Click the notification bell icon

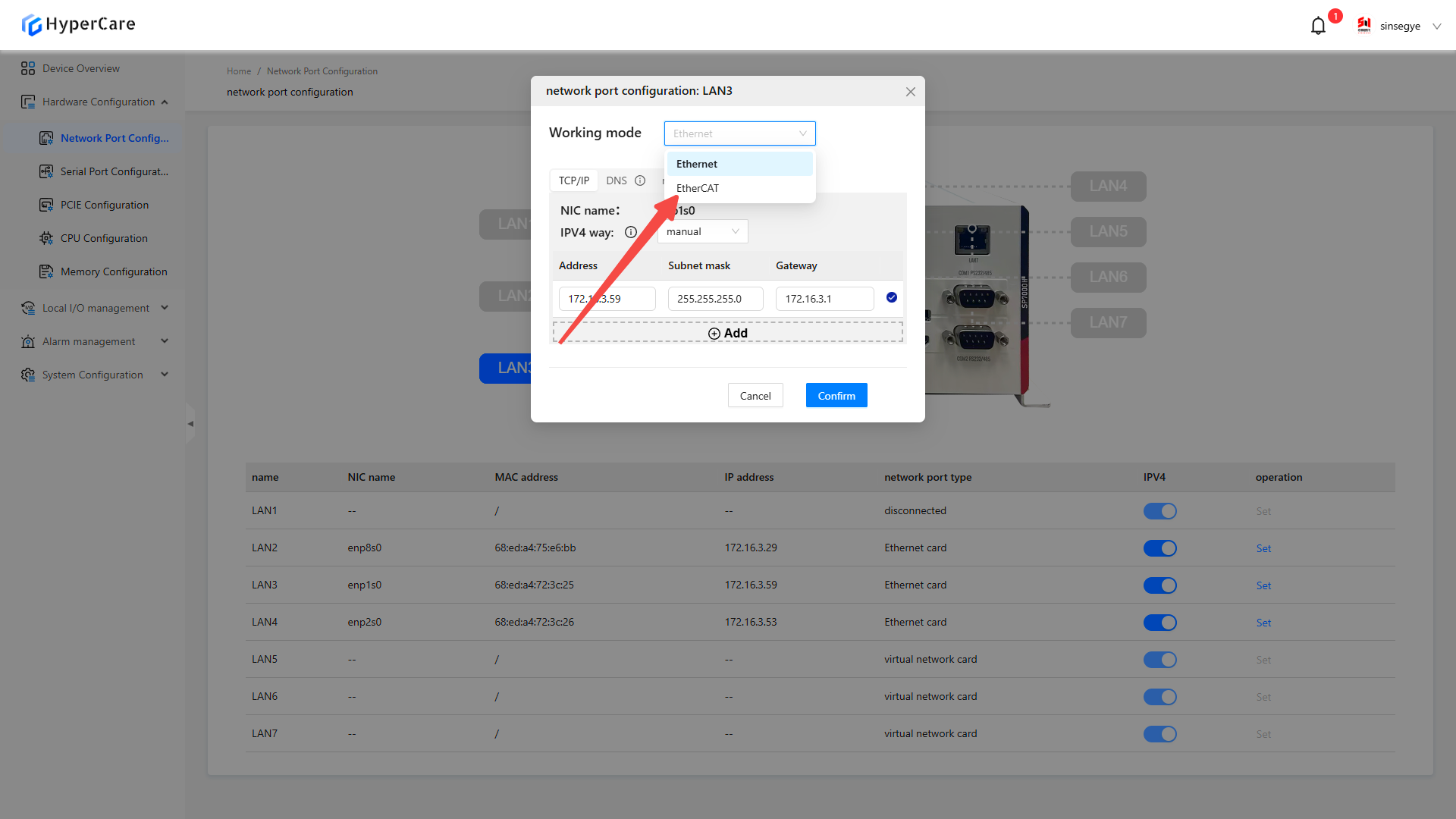[1318, 26]
